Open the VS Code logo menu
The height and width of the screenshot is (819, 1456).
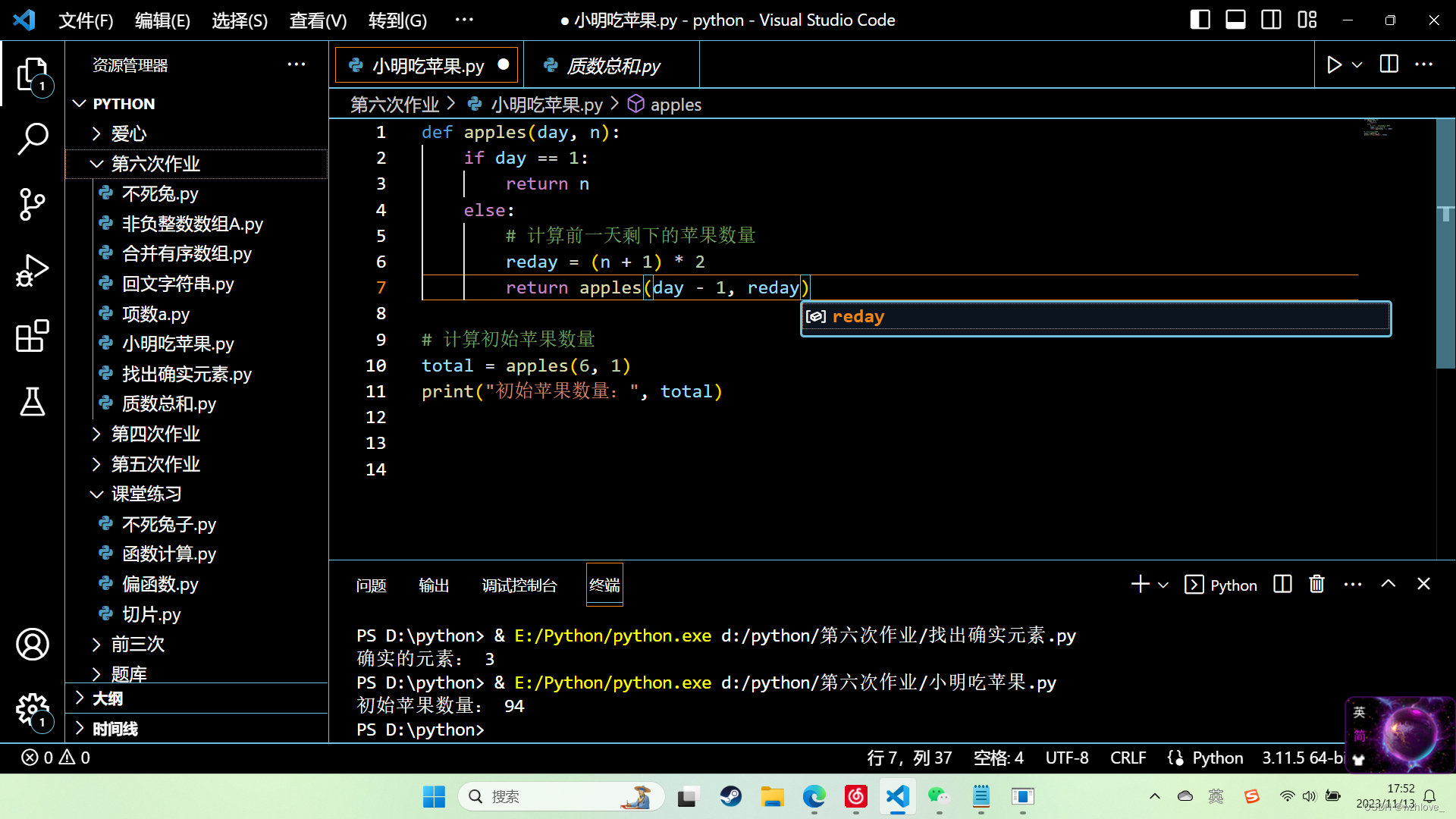24,20
